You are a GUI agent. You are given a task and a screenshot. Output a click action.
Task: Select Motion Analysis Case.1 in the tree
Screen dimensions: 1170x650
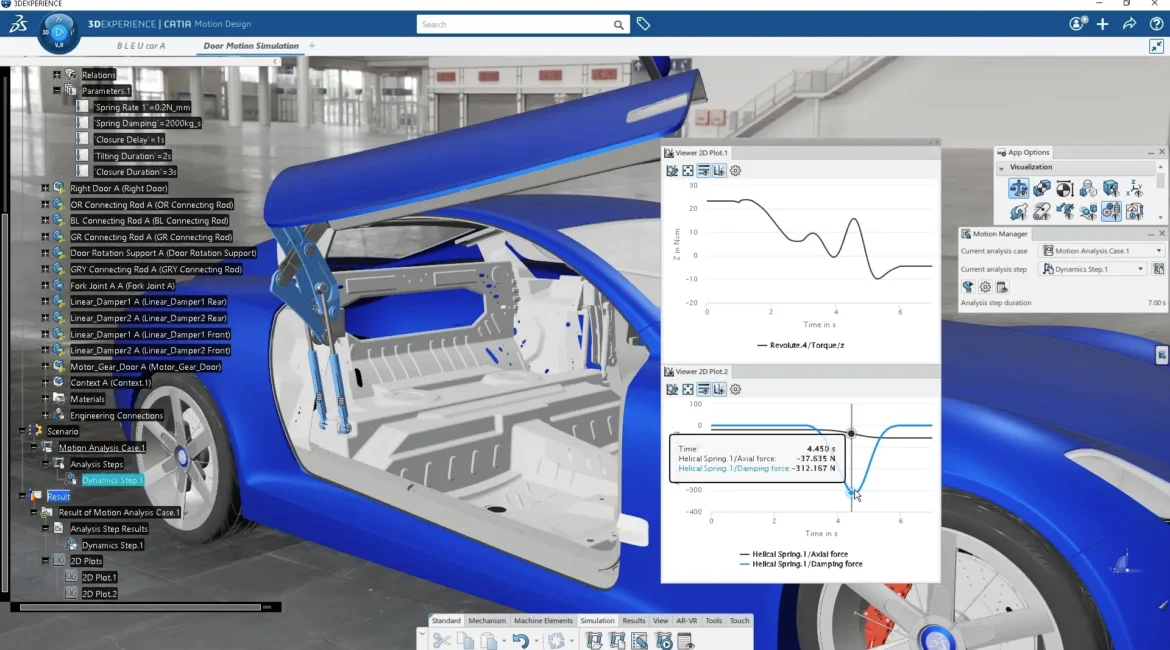pos(102,448)
